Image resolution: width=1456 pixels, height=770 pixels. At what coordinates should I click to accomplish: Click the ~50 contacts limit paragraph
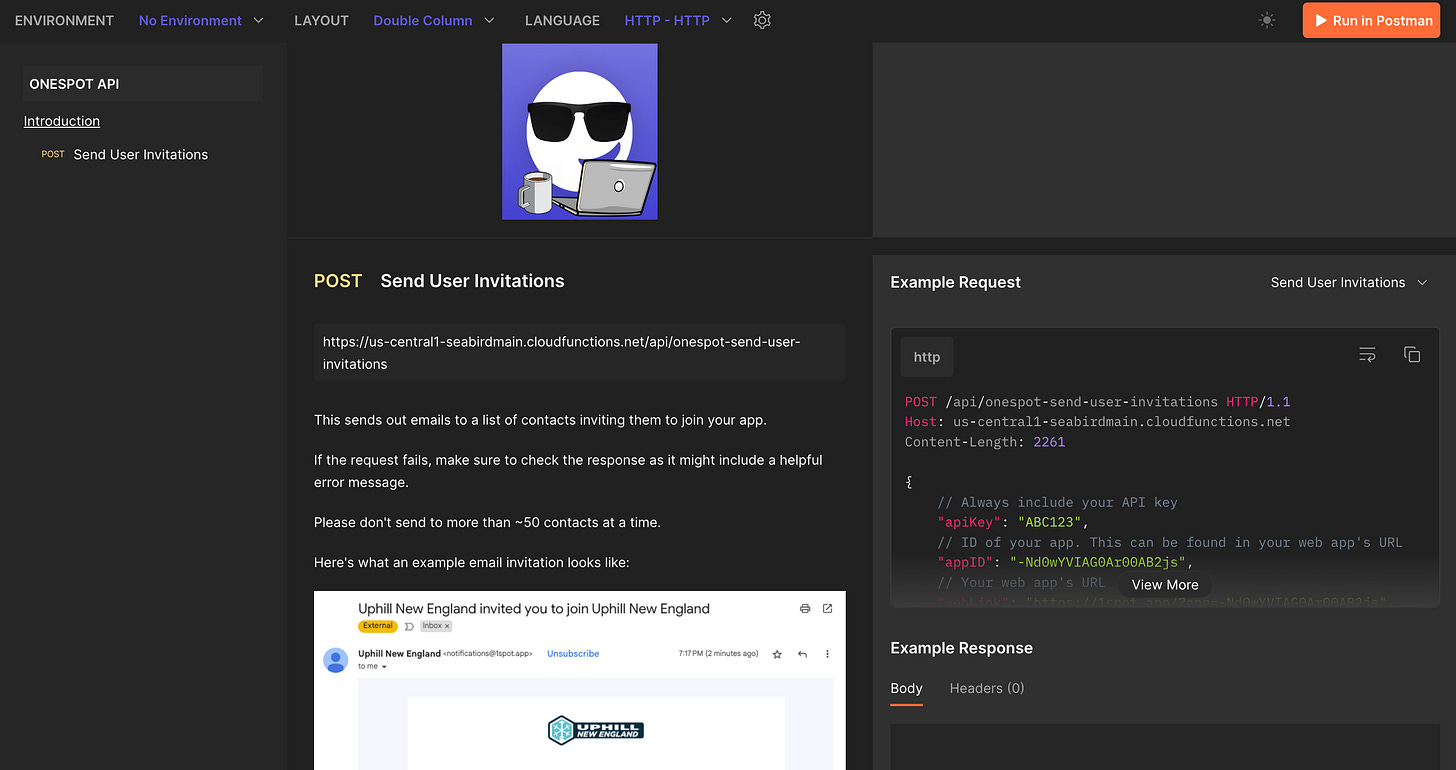[x=487, y=522]
